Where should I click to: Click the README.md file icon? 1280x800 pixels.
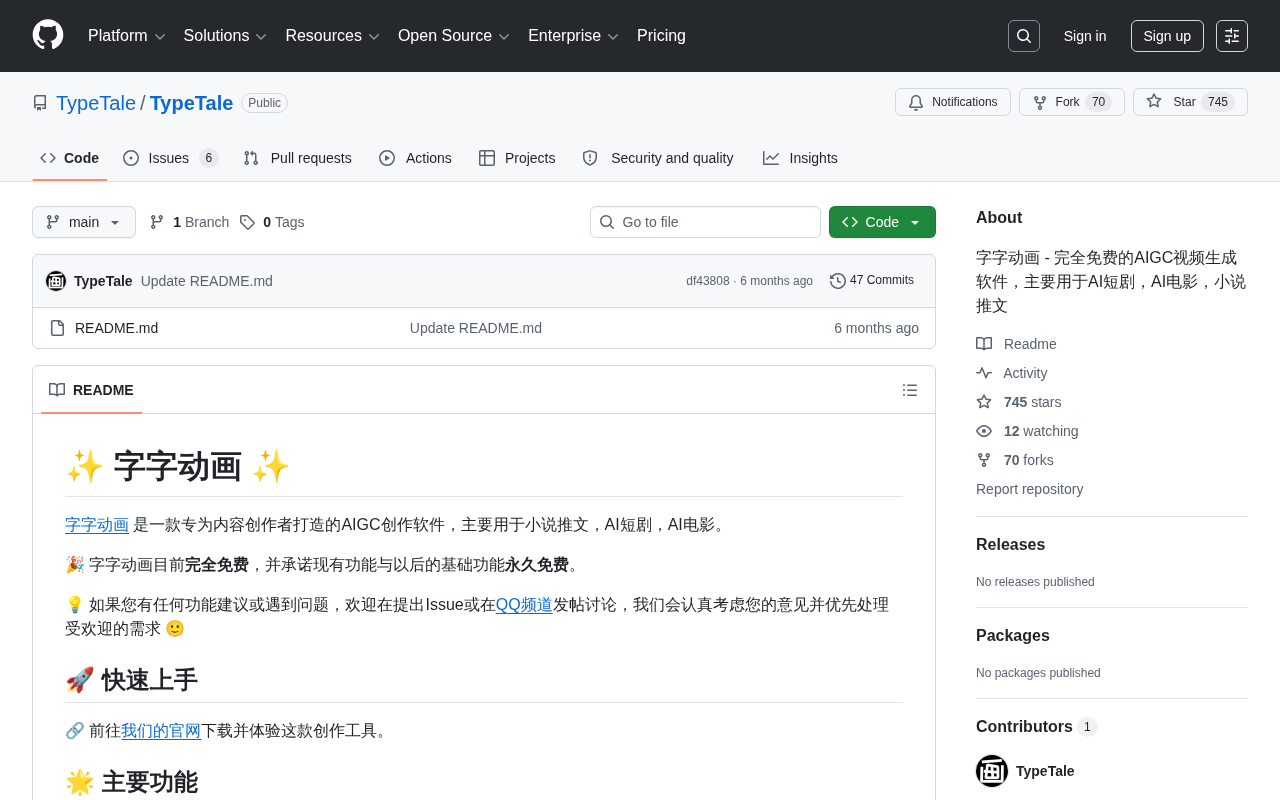pyautogui.click(x=57, y=328)
